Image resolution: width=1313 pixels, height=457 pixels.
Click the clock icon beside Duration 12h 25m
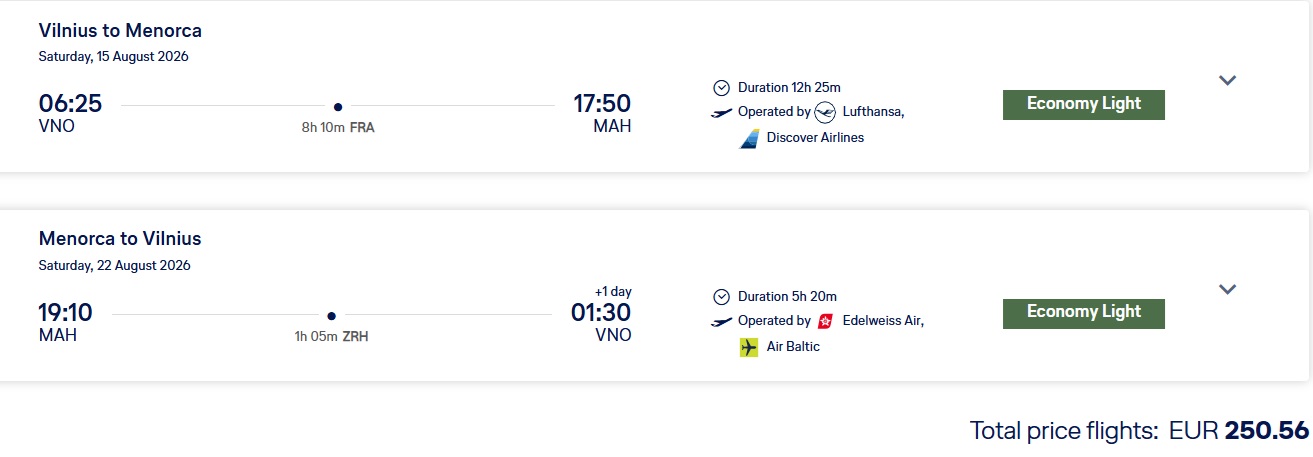click(x=722, y=87)
